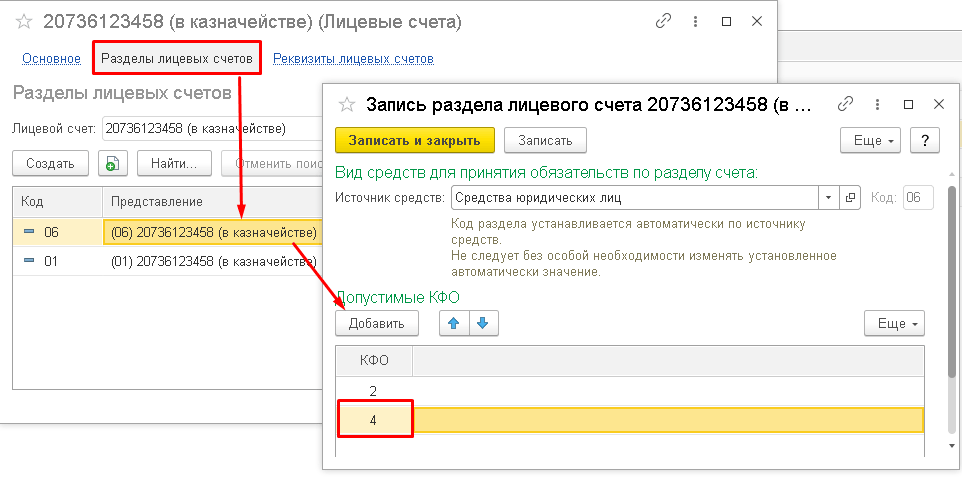Open the vertical dots menu in dialog title
Viewport: 962px width, 477px height.
coord(877,105)
